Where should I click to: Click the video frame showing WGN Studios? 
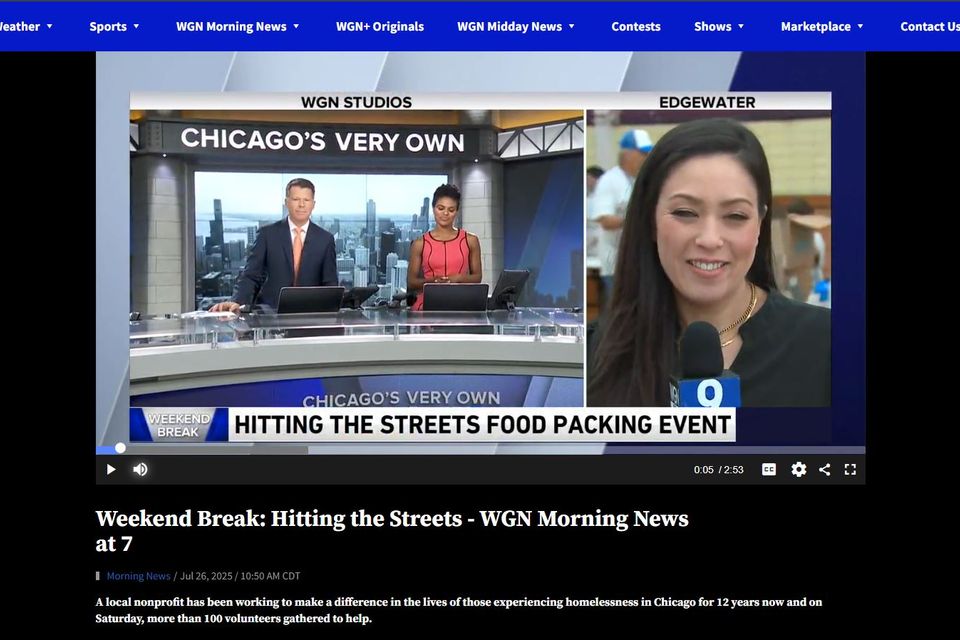[356, 250]
